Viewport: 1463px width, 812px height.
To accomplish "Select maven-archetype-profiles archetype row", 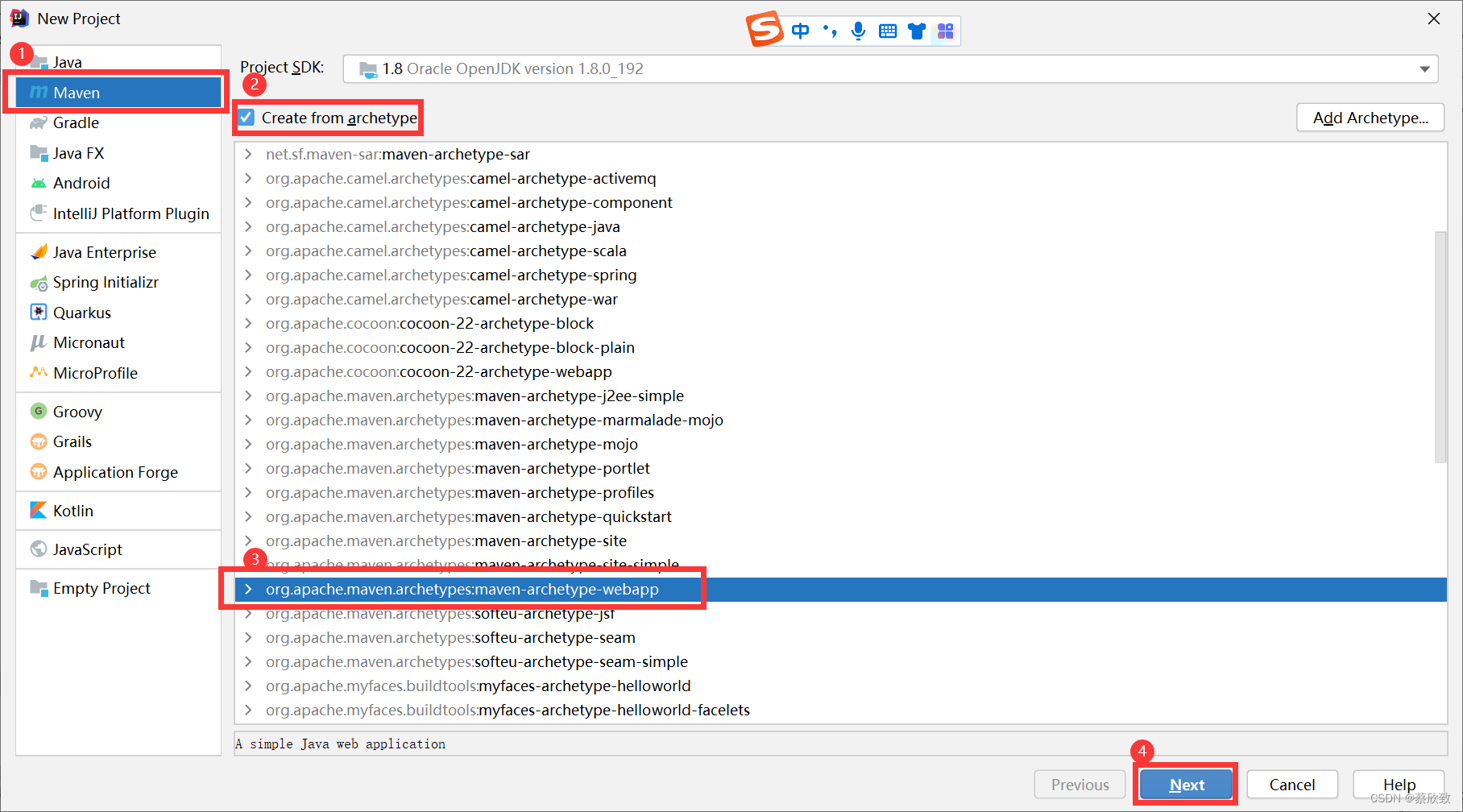I will click(840, 492).
